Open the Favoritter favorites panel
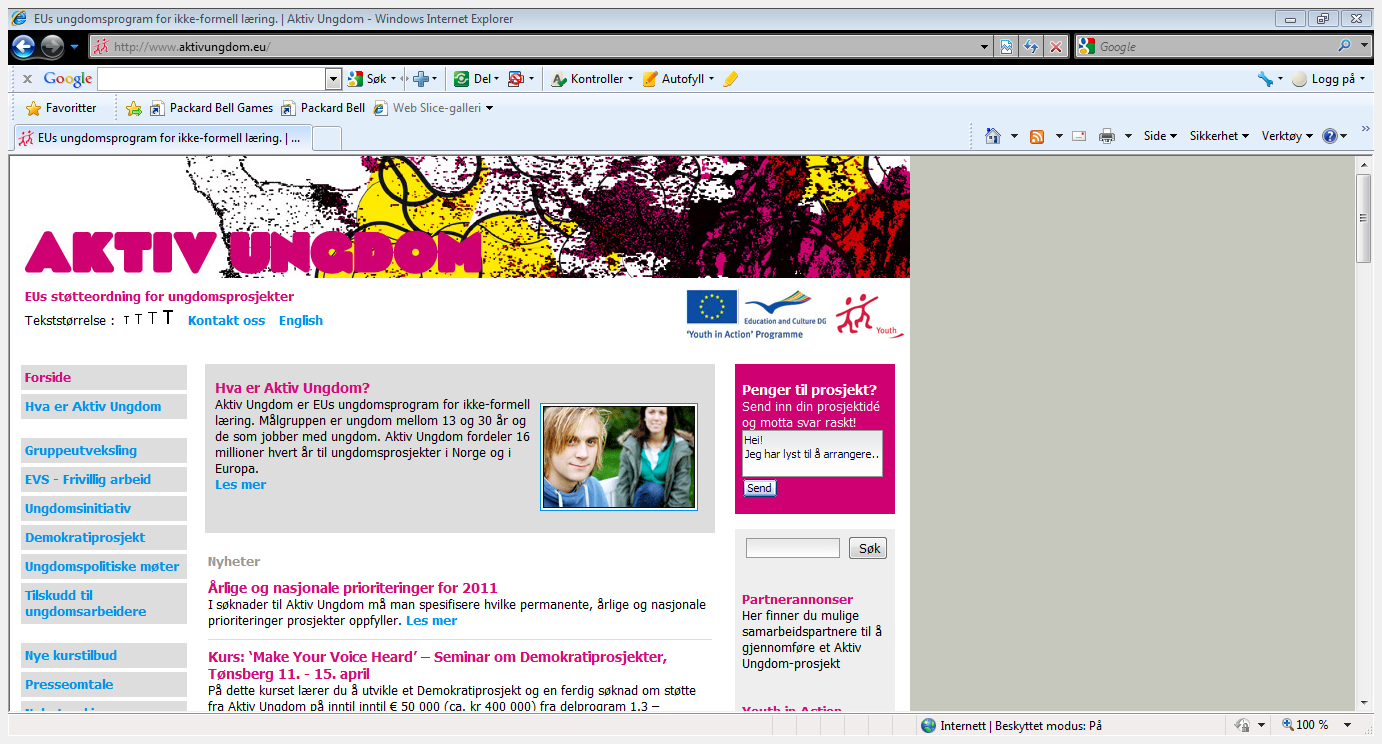The height and width of the screenshot is (744, 1382). click(x=60, y=108)
